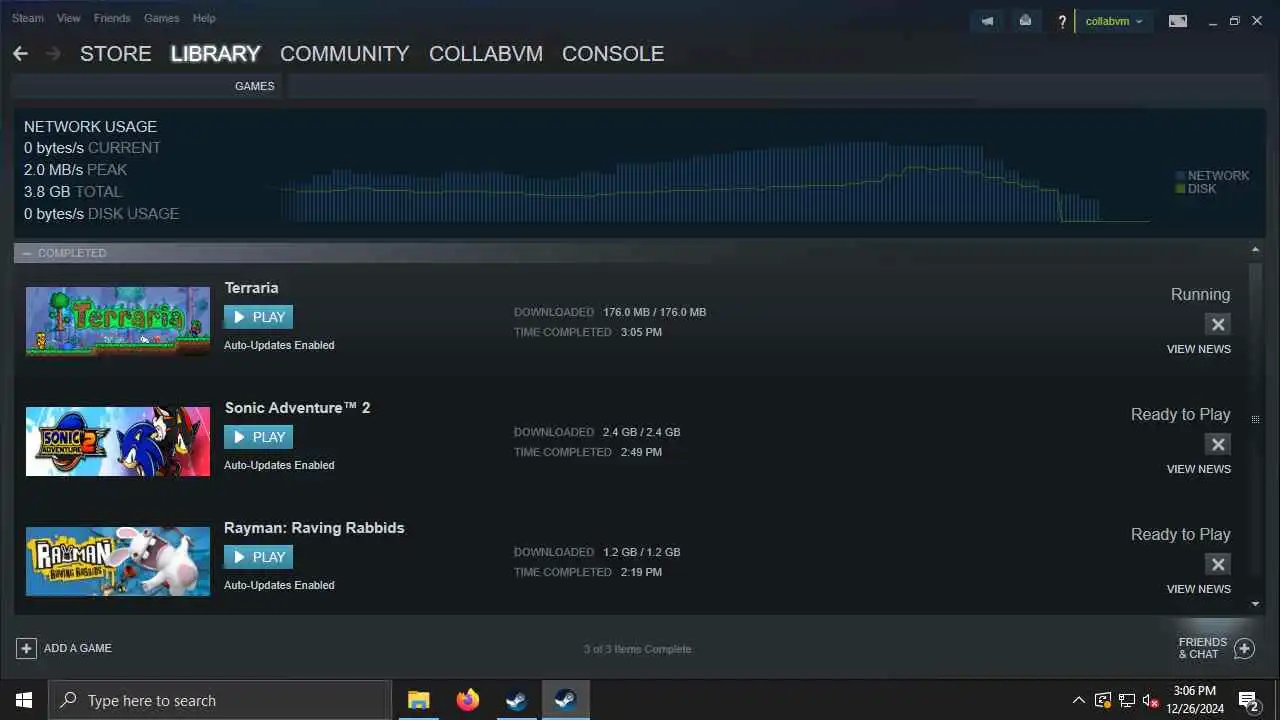Remove Rayman Raving Rabbids from completed list
The width and height of the screenshot is (1280, 720).
pos(1218,564)
